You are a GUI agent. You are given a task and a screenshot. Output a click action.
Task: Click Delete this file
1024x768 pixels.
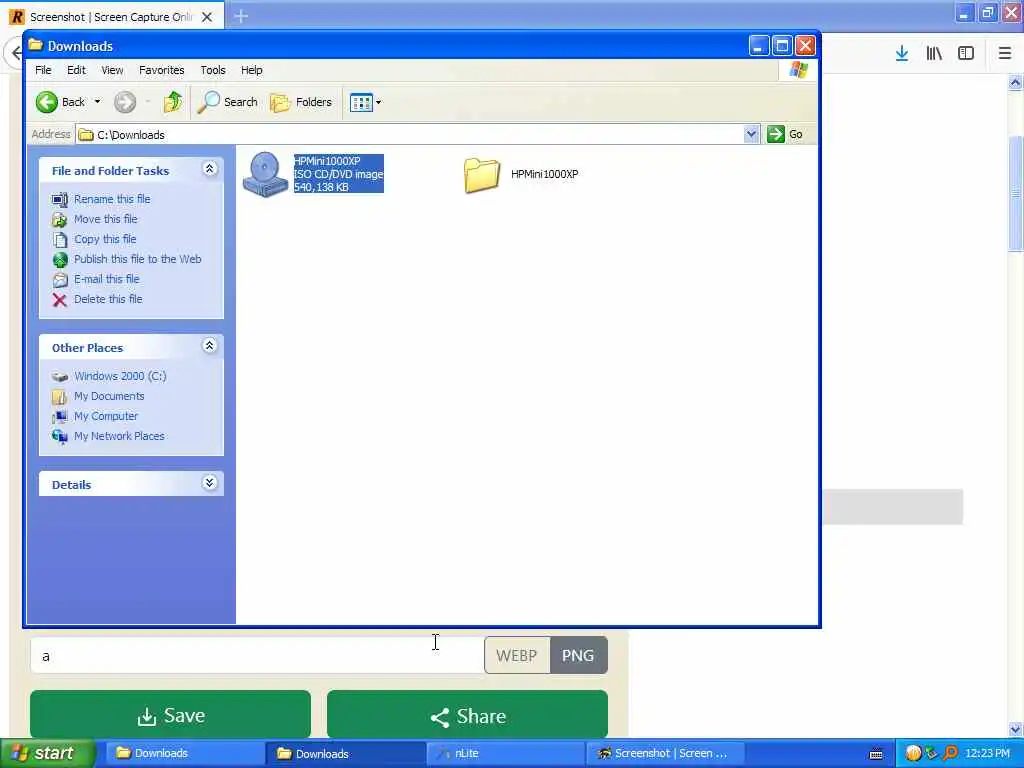(108, 299)
